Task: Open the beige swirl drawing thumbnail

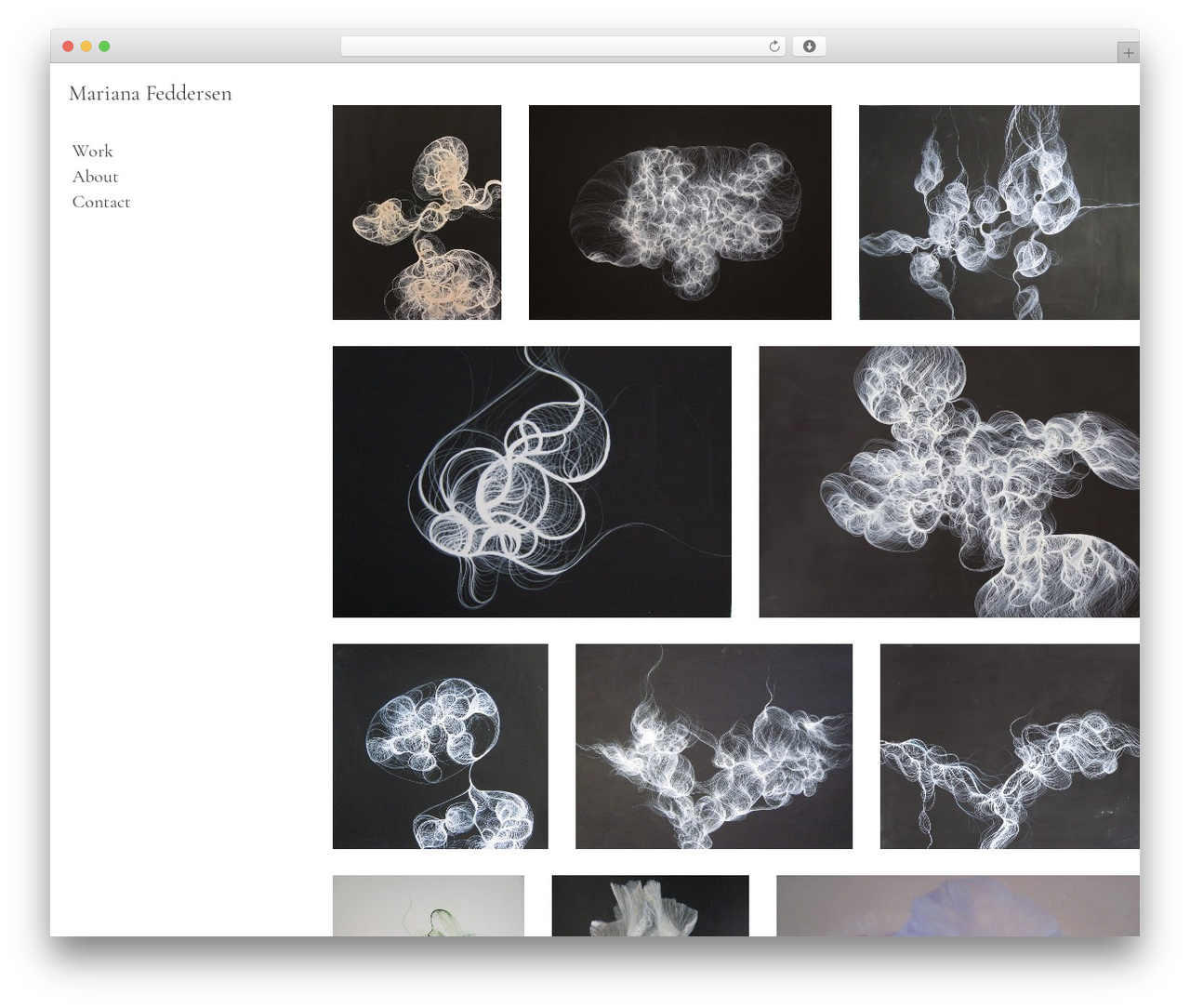Action: [416, 212]
